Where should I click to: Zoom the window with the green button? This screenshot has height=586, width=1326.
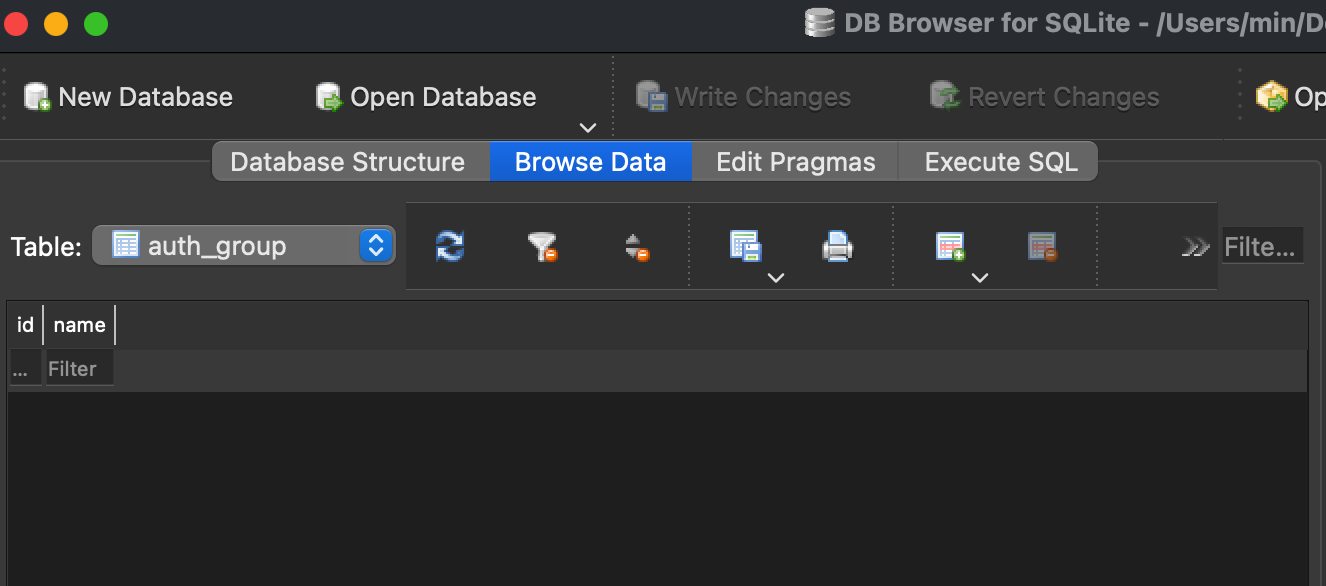(96, 24)
